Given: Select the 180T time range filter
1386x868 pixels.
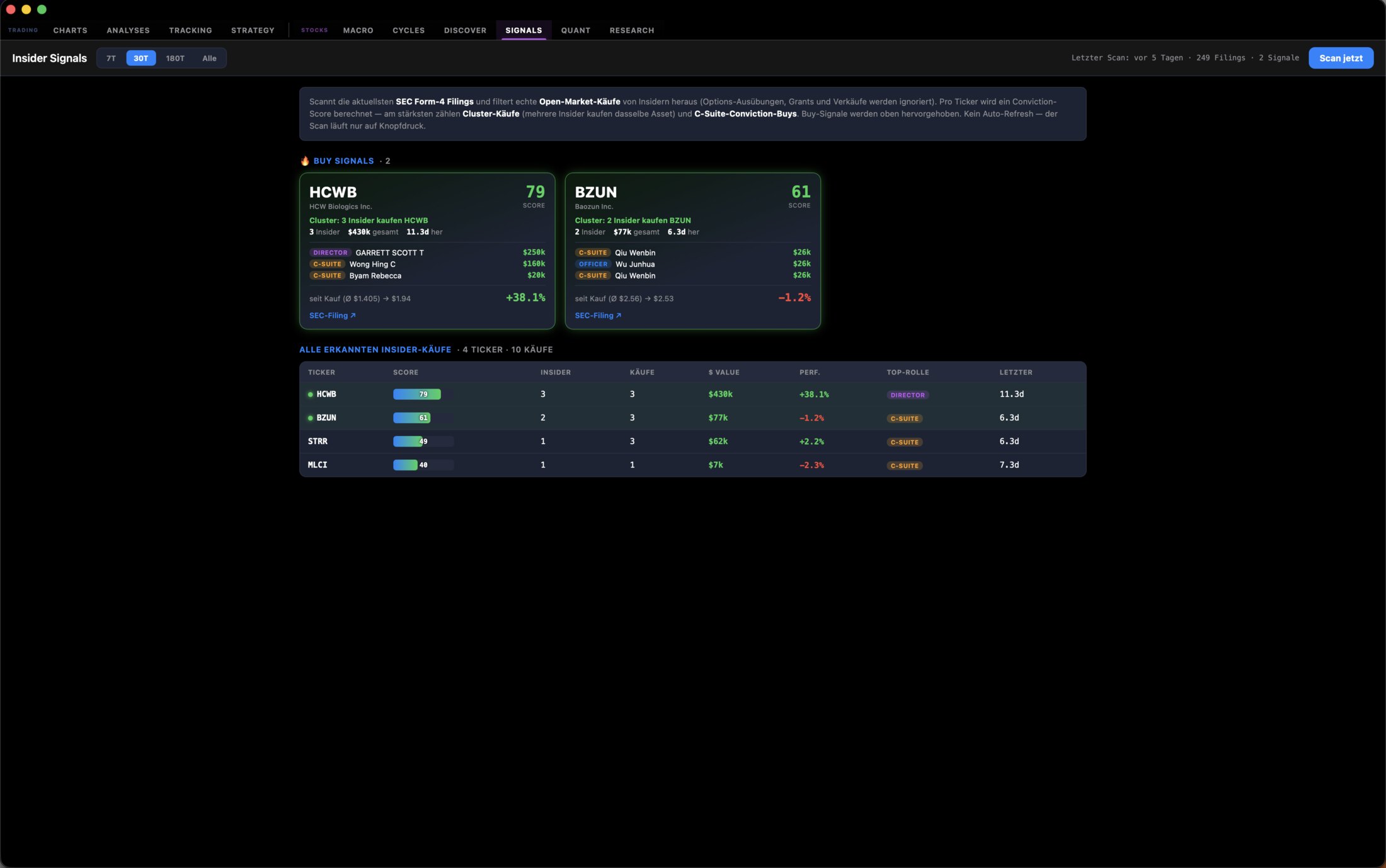Looking at the screenshot, I should click(x=175, y=58).
